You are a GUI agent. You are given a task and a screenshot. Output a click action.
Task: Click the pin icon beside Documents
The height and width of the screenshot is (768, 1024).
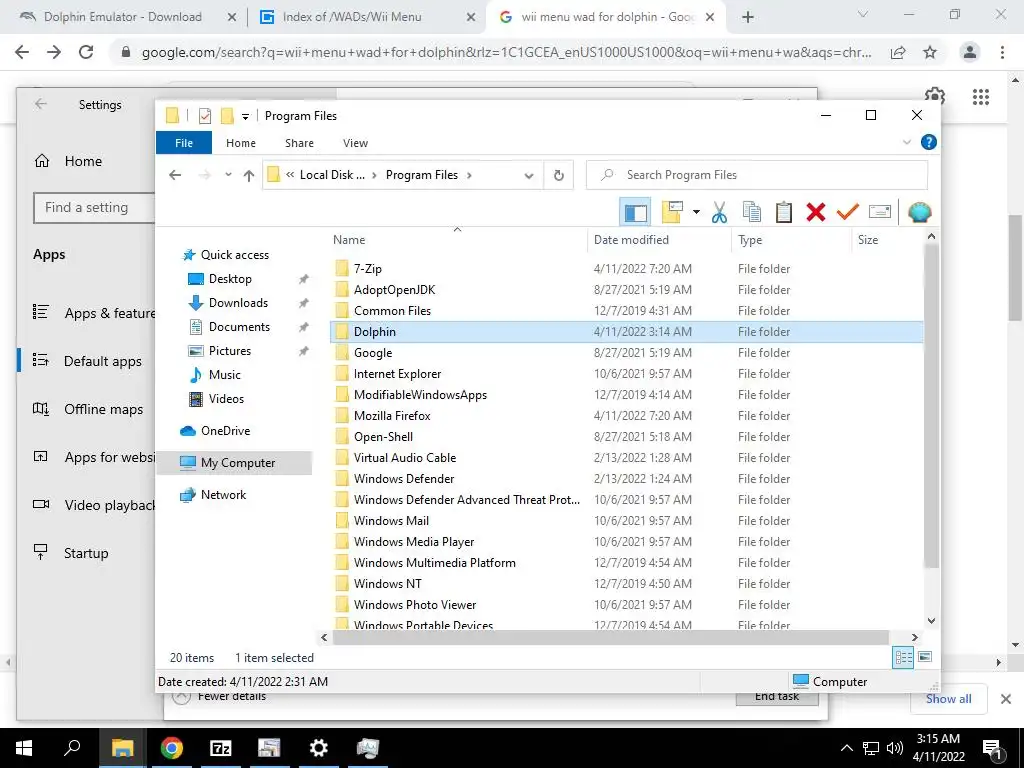click(304, 327)
